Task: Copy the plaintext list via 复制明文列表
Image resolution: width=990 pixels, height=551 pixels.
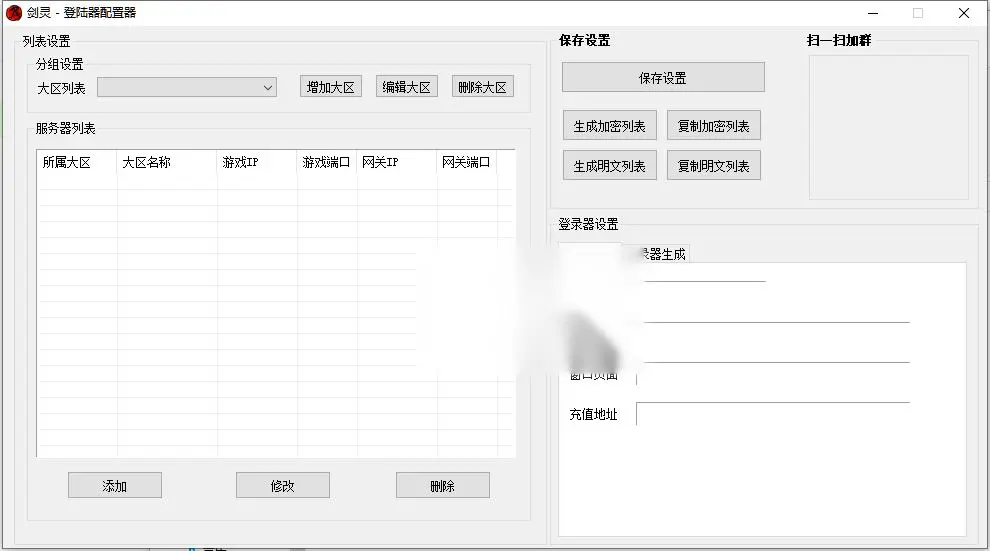Action: [x=713, y=165]
